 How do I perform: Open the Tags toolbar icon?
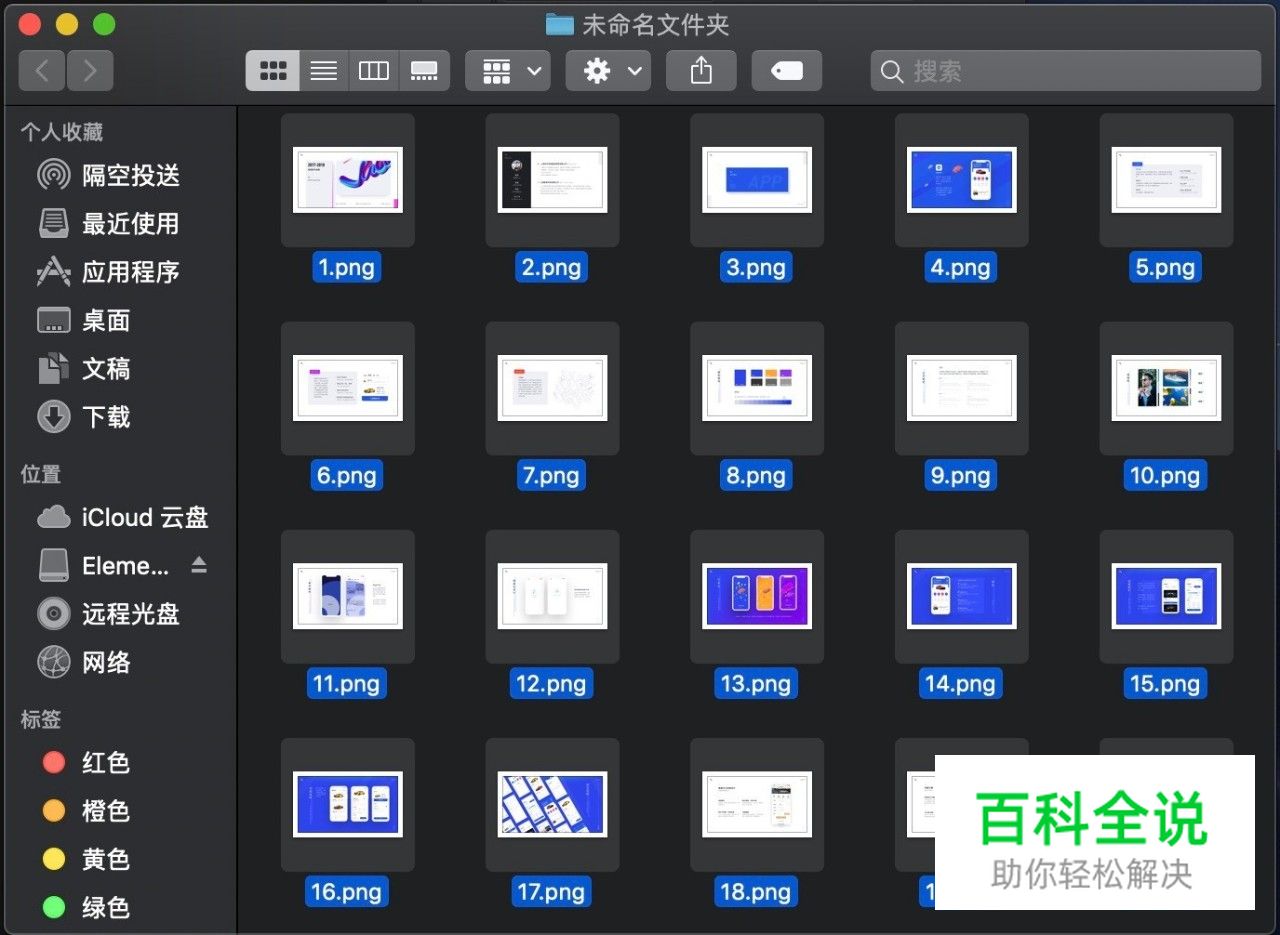tap(786, 70)
